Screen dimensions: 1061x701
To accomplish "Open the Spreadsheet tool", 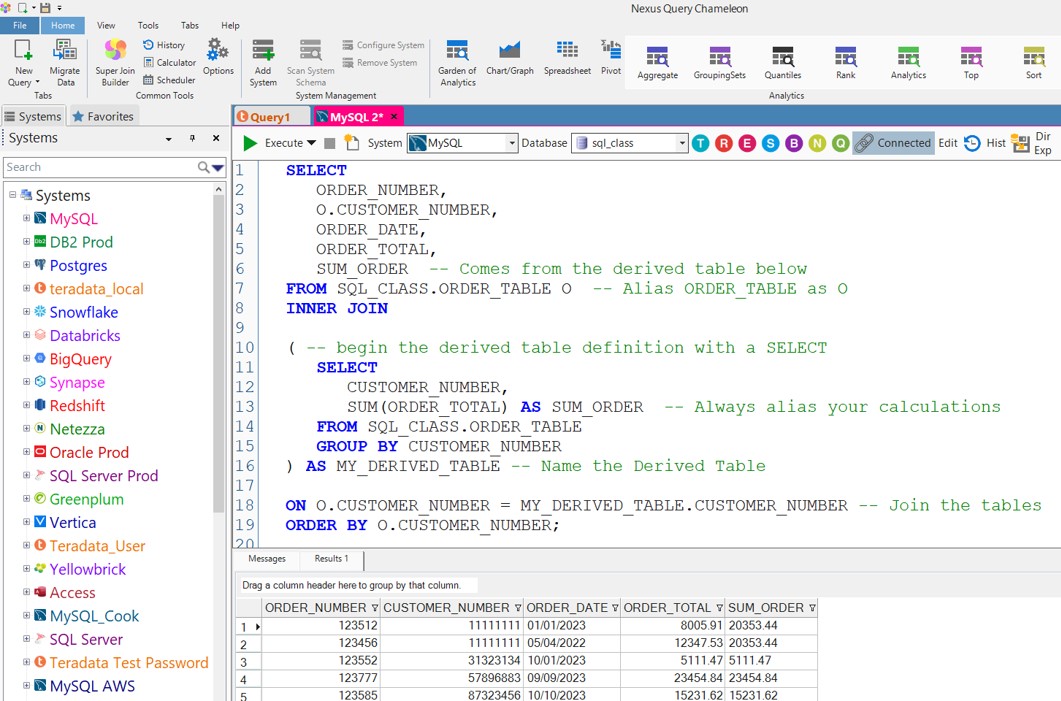I will tap(567, 51).
